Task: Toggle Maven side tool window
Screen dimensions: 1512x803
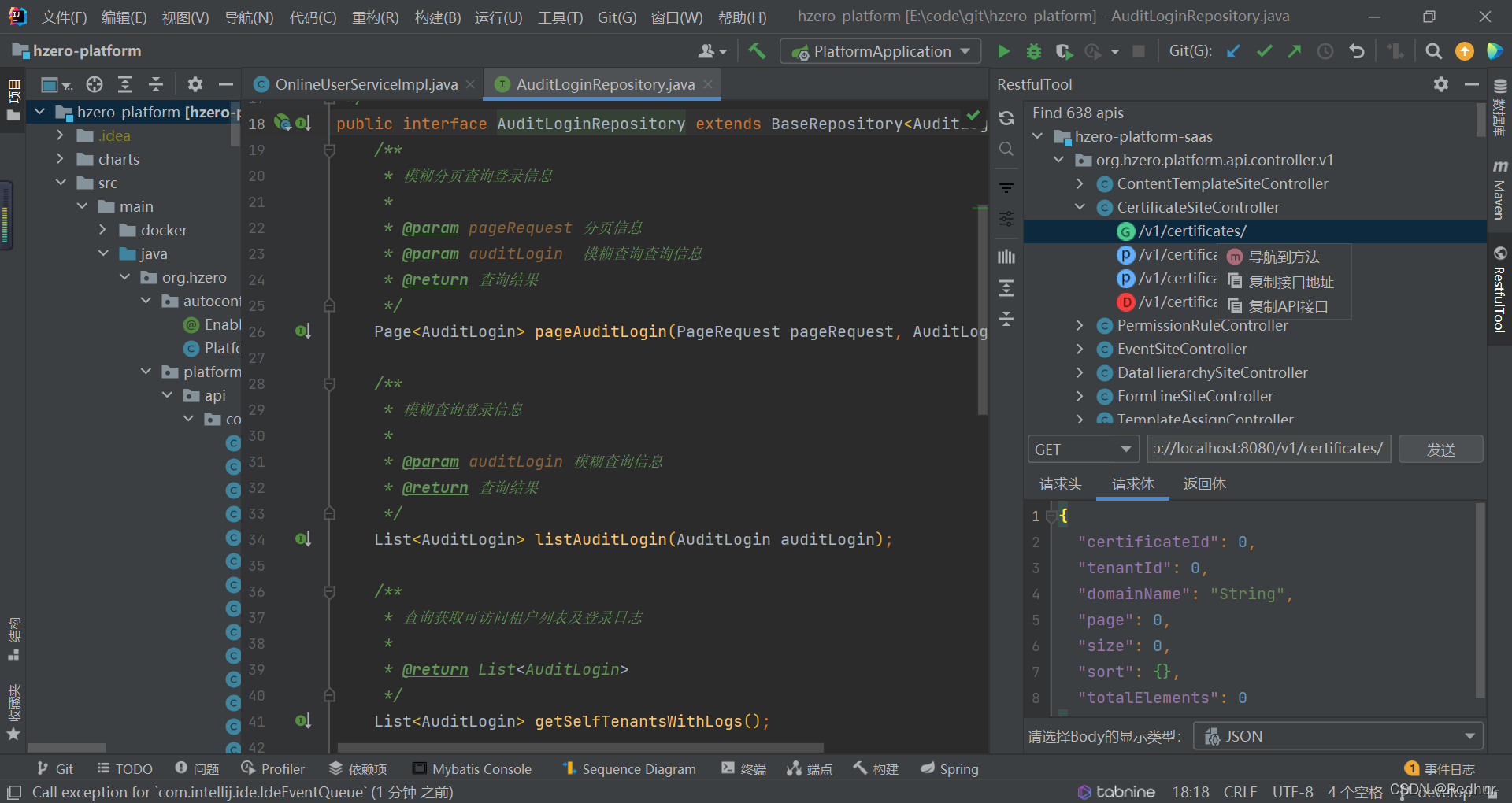Action: point(1499,190)
